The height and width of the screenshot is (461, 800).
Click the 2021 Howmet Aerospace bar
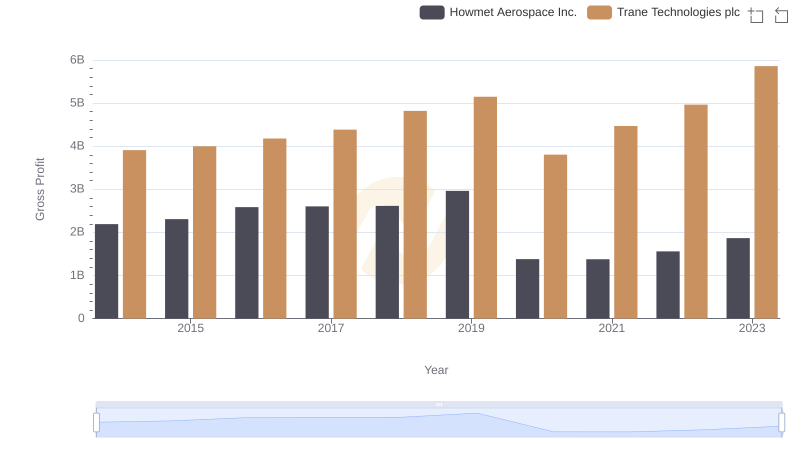597,289
